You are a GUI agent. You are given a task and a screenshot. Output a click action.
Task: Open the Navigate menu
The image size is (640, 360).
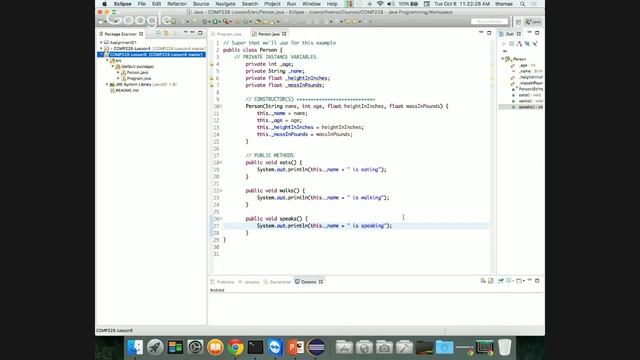point(225,4)
